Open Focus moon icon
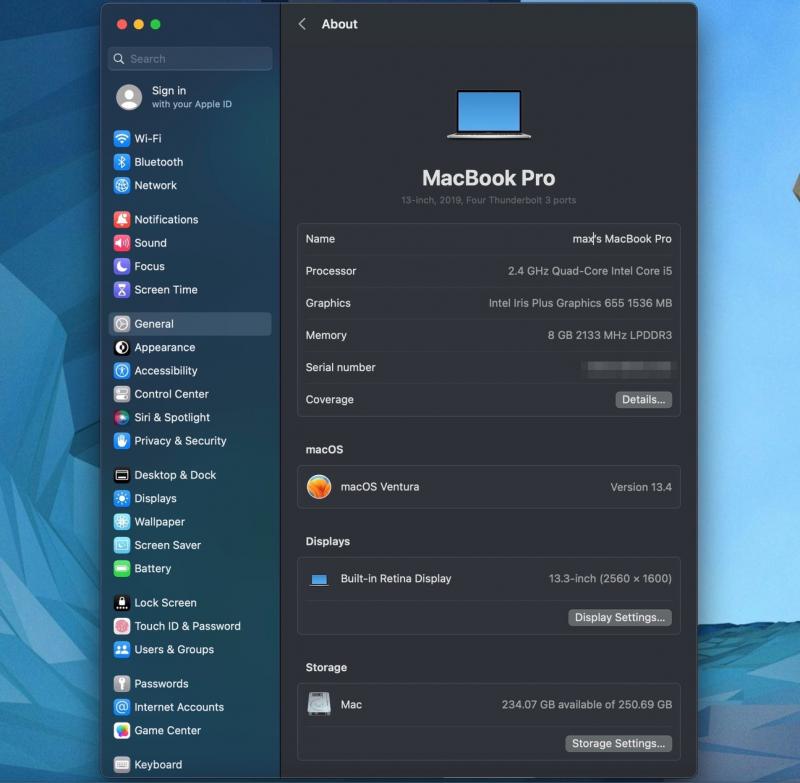Viewport: 800px width, 783px height. pos(121,266)
